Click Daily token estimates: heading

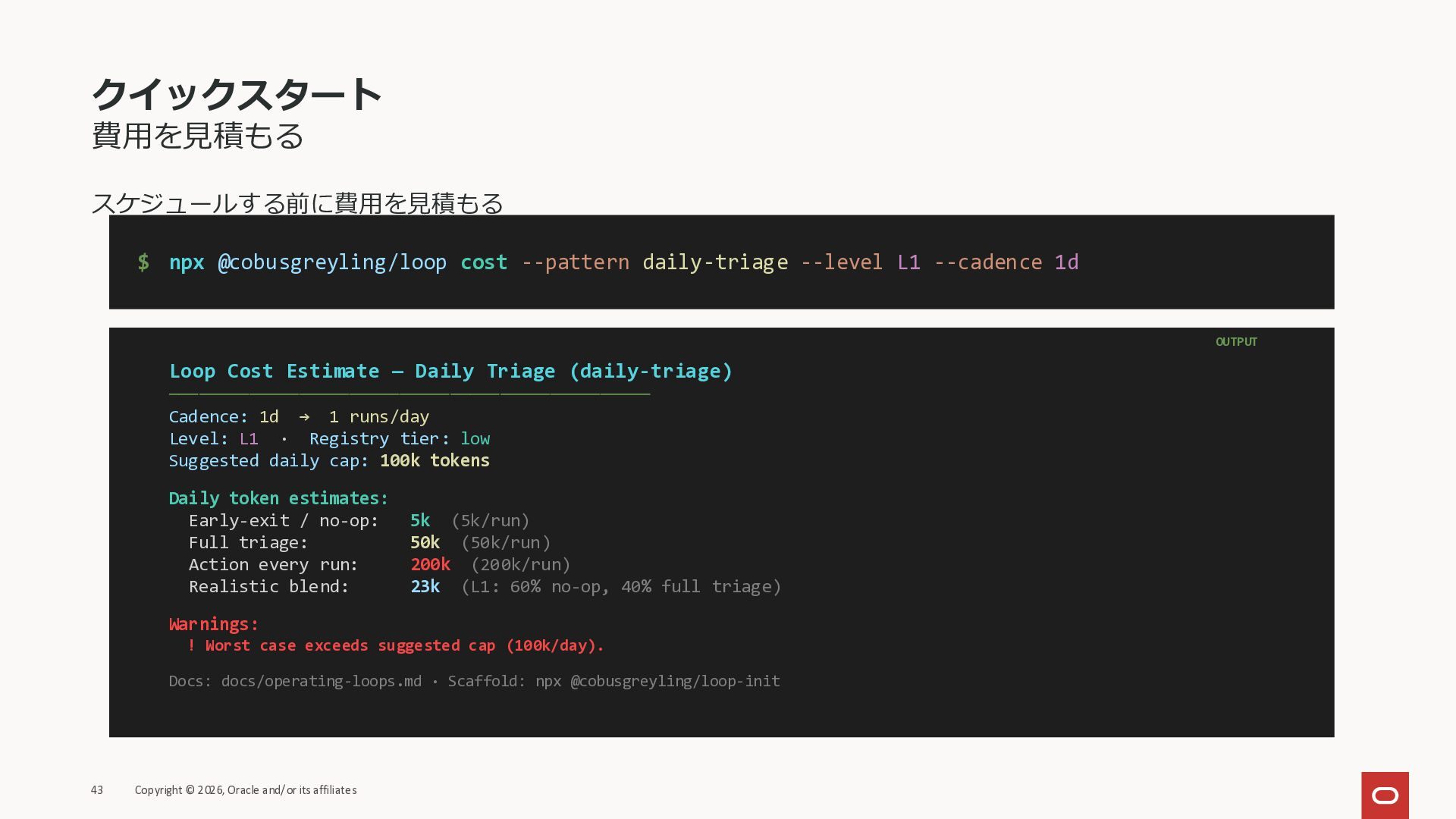[278, 498]
